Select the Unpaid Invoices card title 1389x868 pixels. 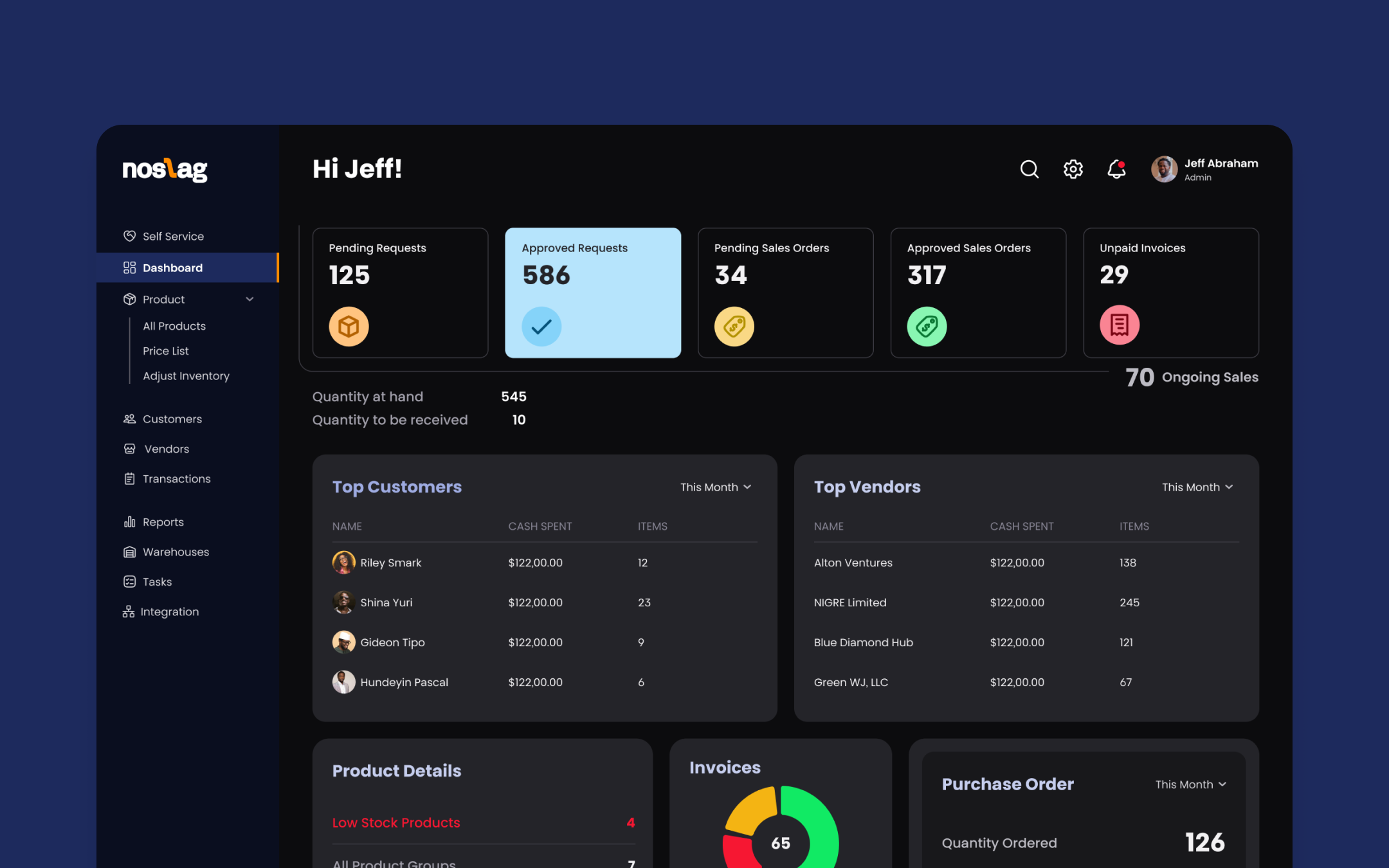point(1143,248)
